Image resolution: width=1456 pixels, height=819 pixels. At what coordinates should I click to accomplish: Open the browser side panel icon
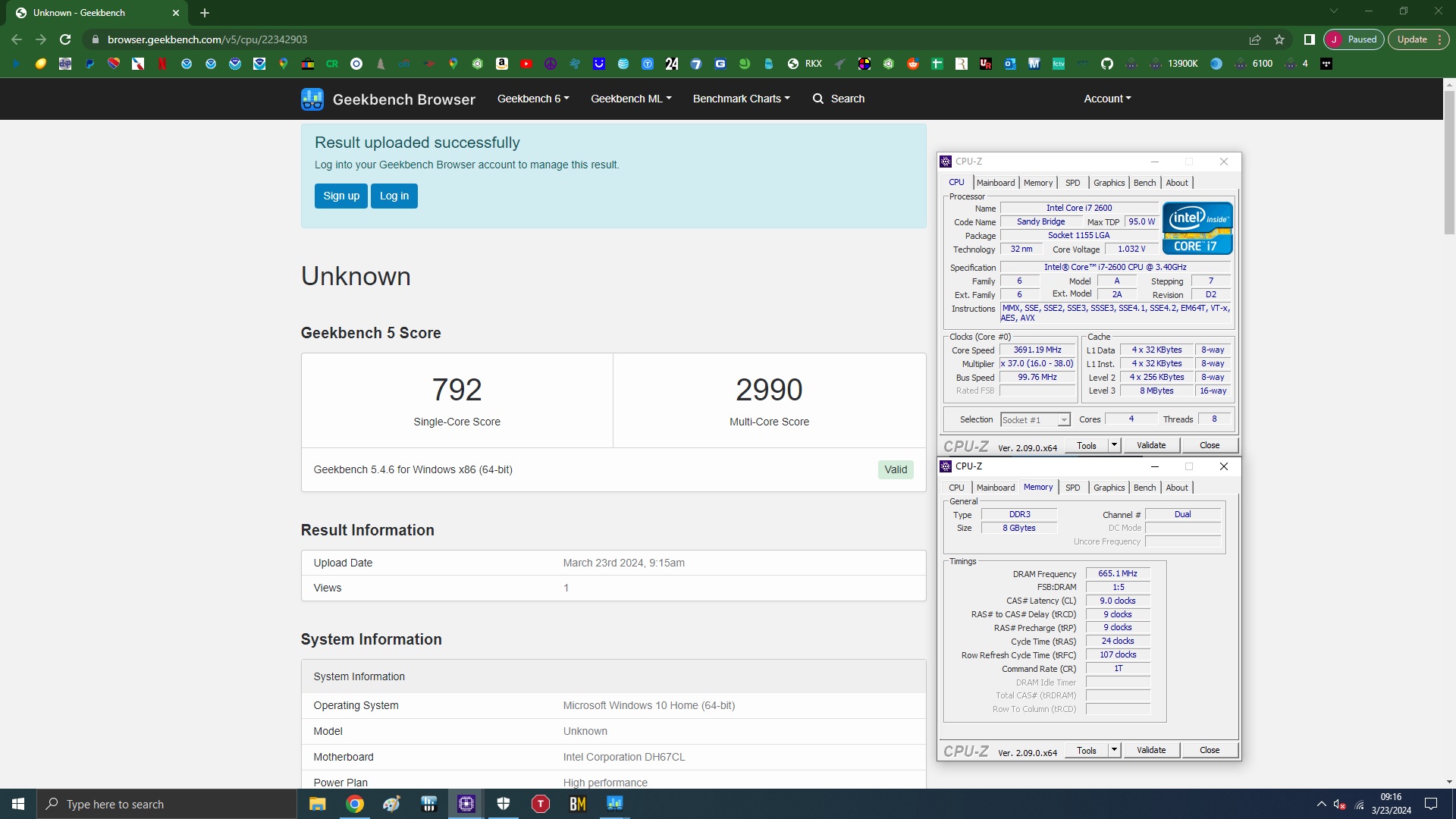[x=1309, y=39]
